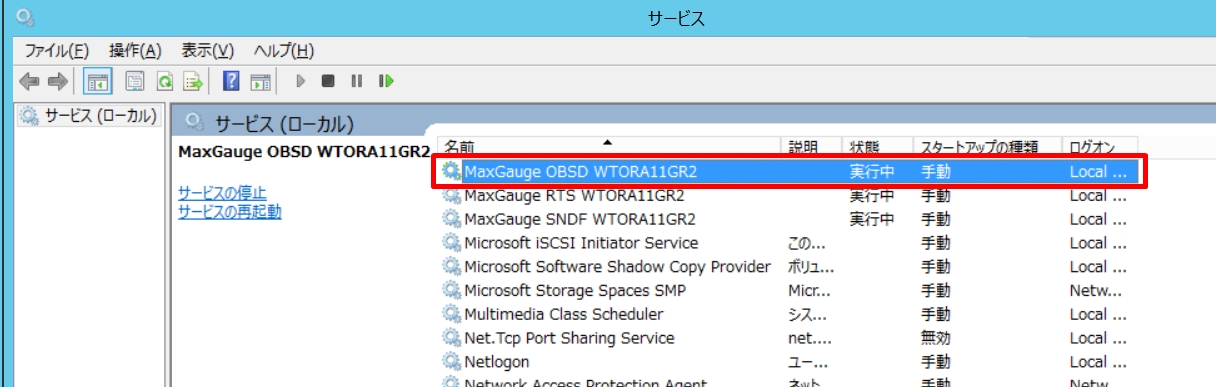Click the services icon in the title bar

26,17
